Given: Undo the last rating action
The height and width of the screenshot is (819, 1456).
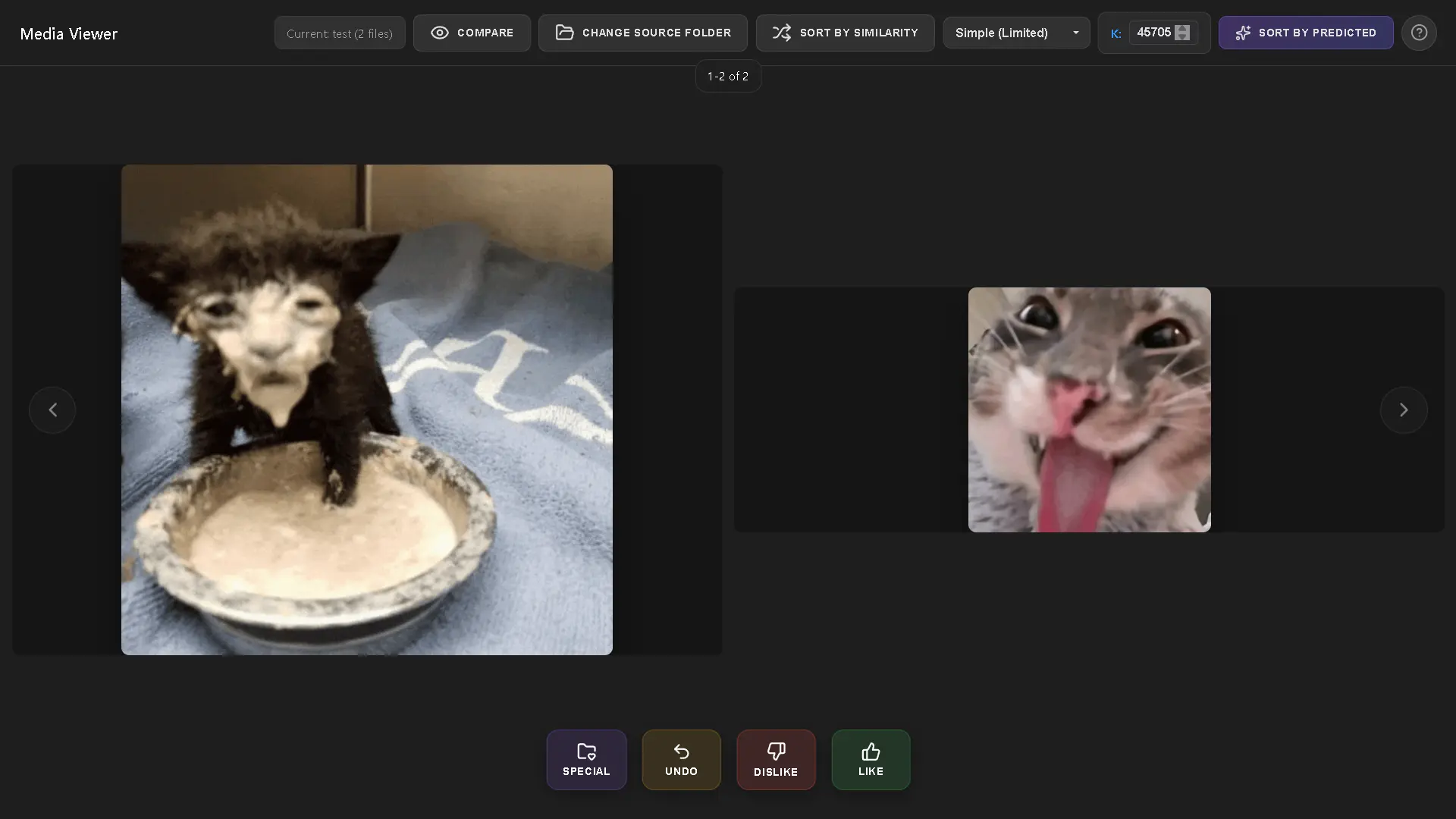Looking at the screenshot, I should click(681, 760).
